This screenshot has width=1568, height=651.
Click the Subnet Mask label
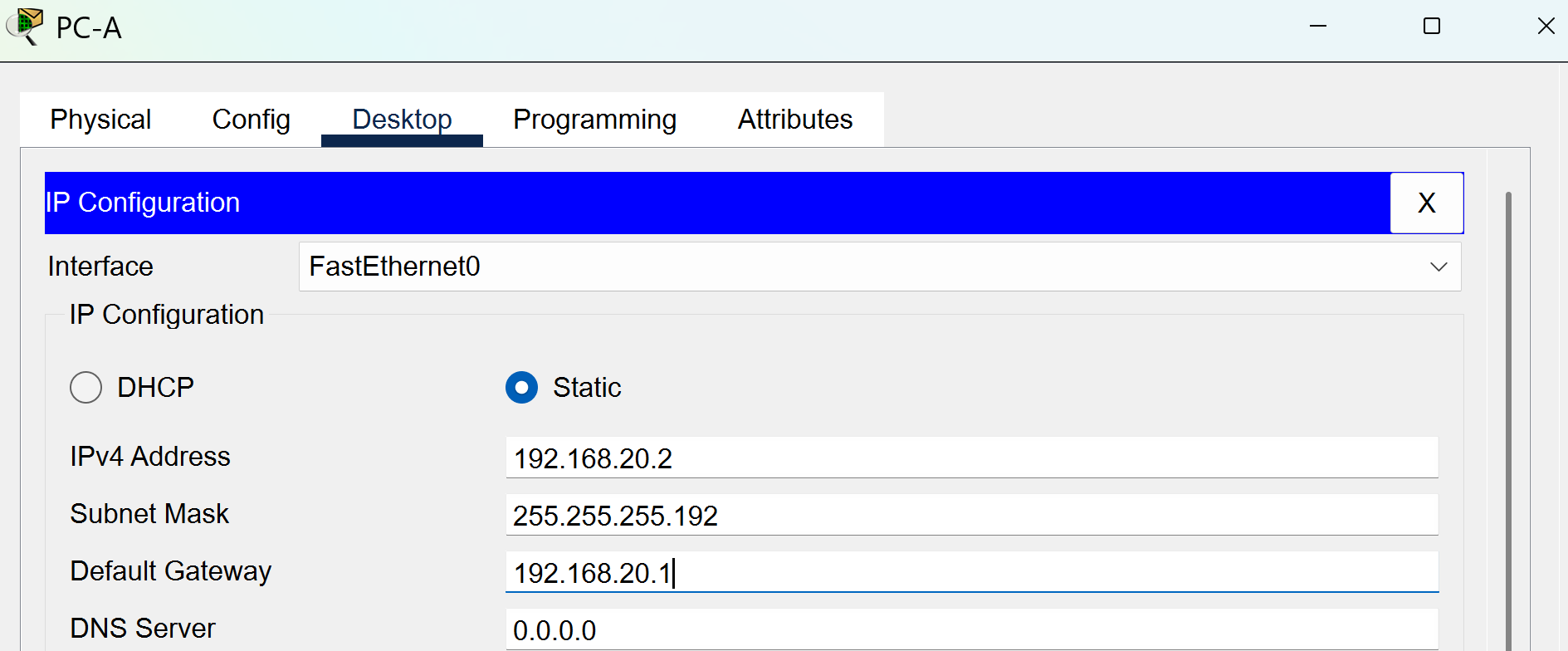tap(149, 514)
